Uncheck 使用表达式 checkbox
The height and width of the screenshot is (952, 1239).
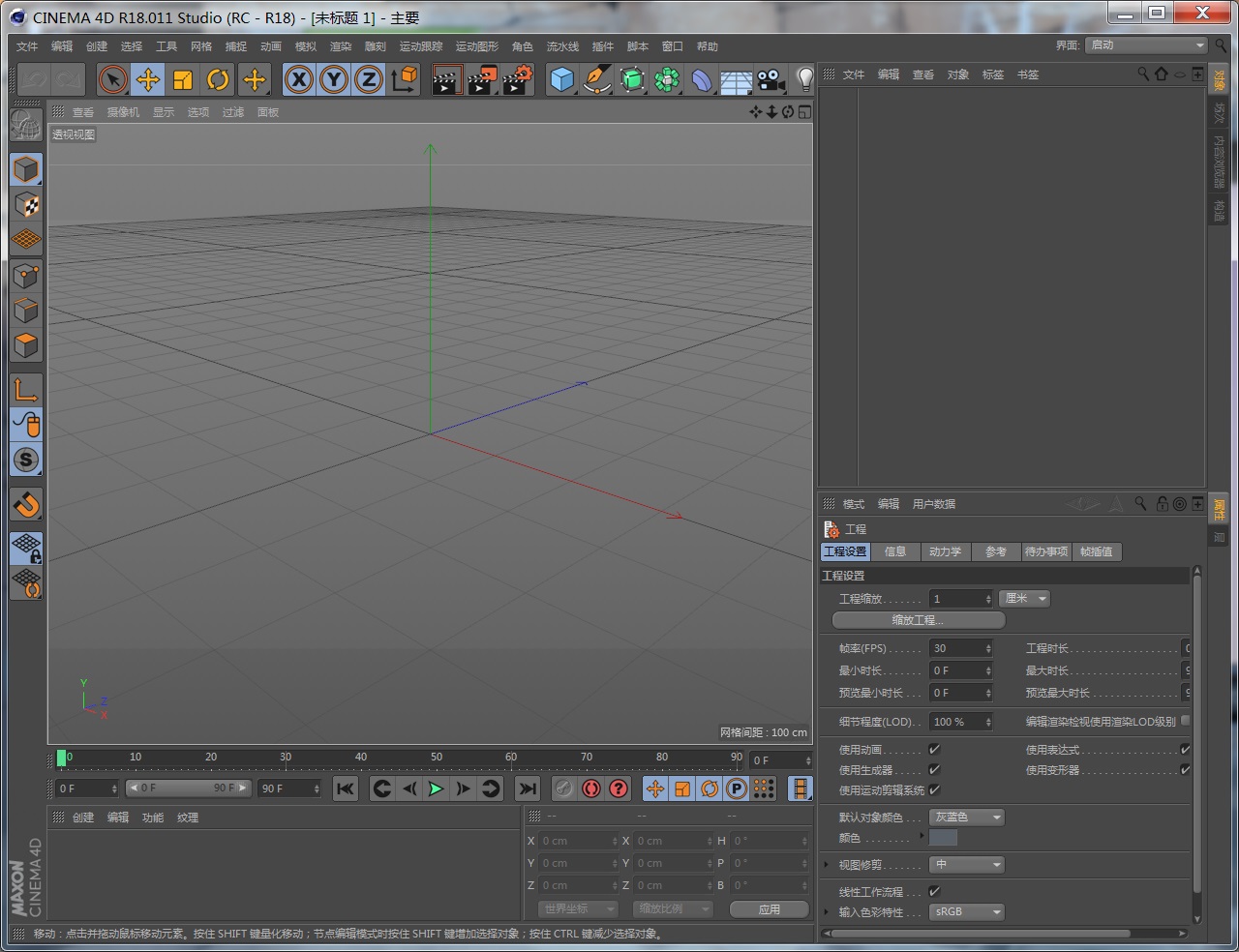[1185, 749]
